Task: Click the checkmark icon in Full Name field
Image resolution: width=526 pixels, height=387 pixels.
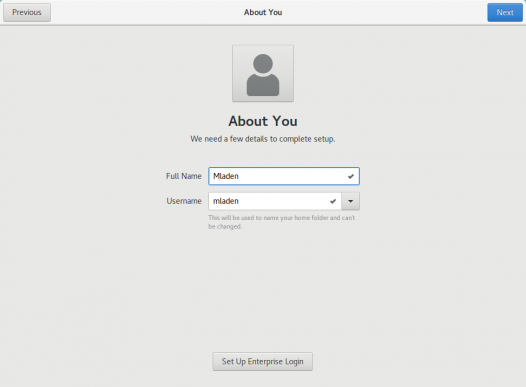Action: point(351,176)
